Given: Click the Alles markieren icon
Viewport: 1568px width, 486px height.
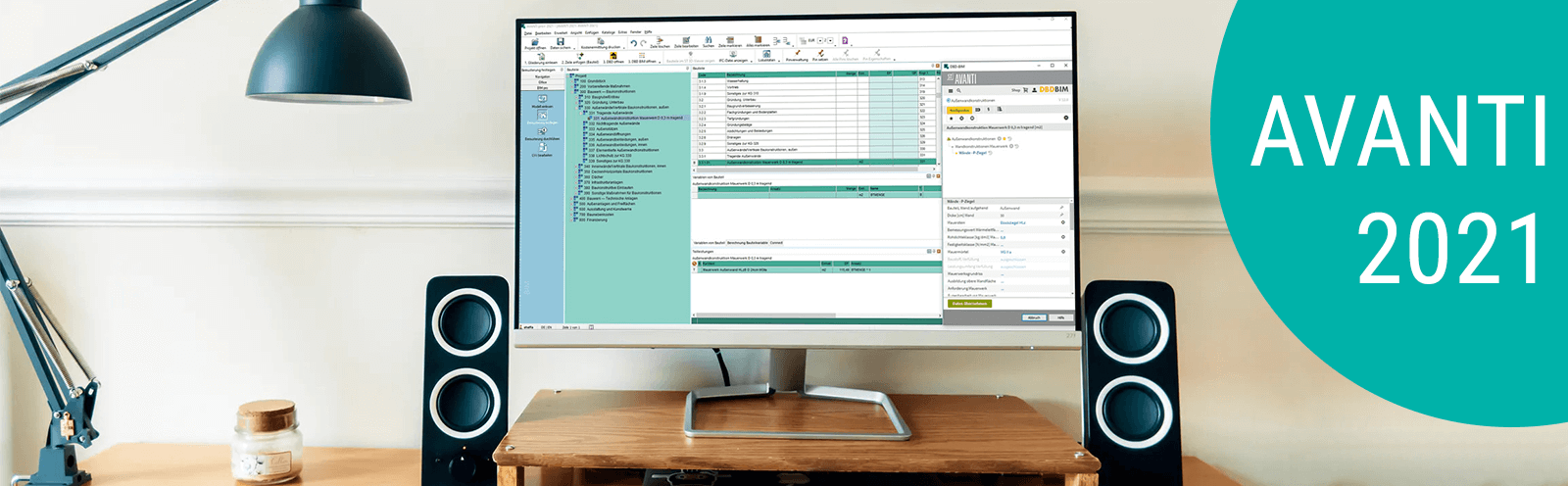Looking at the screenshot, I should click(759, 41).
